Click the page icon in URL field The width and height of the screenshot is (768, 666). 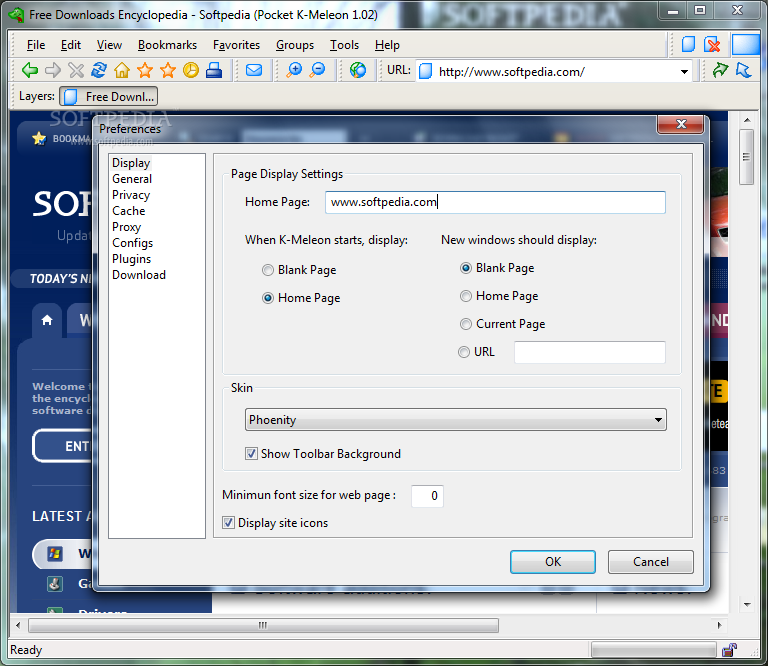[x=426, y=71]
